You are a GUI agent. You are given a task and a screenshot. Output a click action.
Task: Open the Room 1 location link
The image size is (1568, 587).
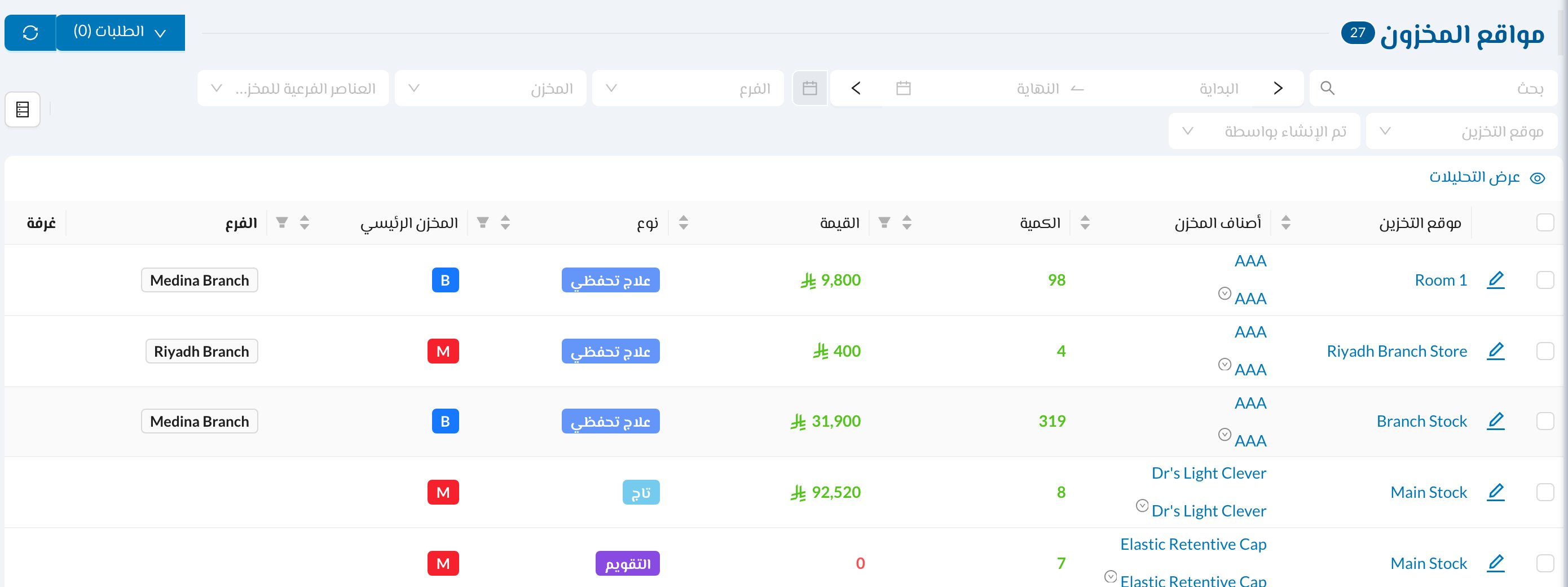tap(1441, 280)
